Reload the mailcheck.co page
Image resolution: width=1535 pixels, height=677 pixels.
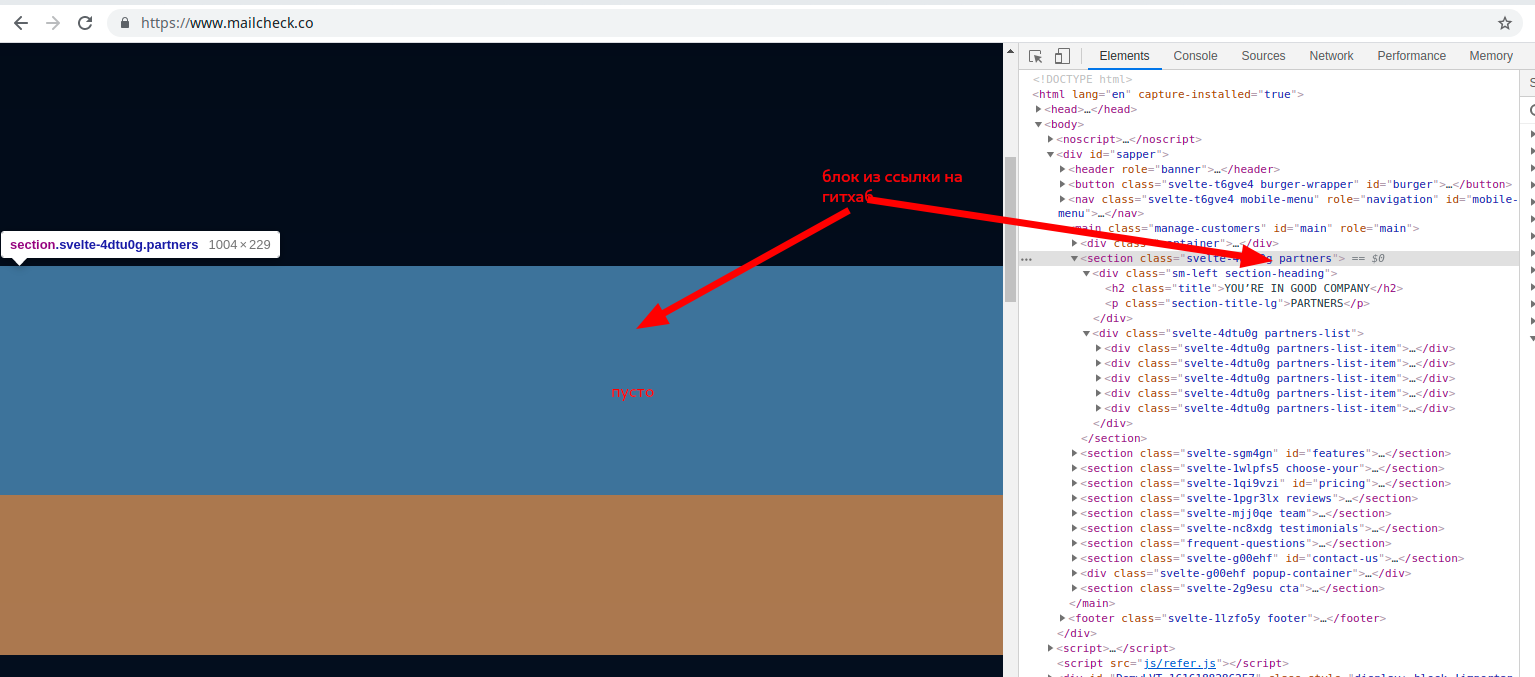pos(86,22)
